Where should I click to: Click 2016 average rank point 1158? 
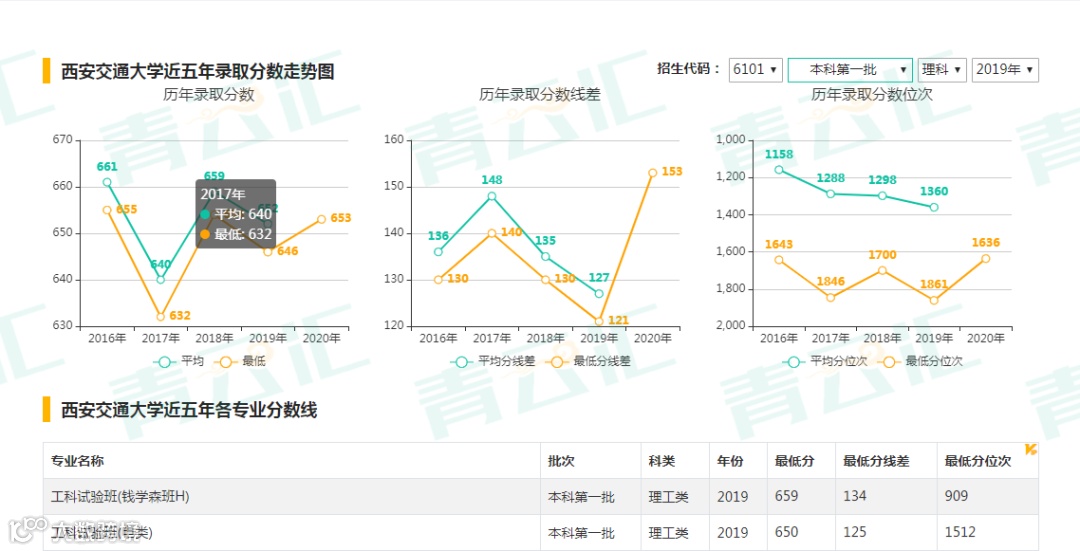(779, 169)
